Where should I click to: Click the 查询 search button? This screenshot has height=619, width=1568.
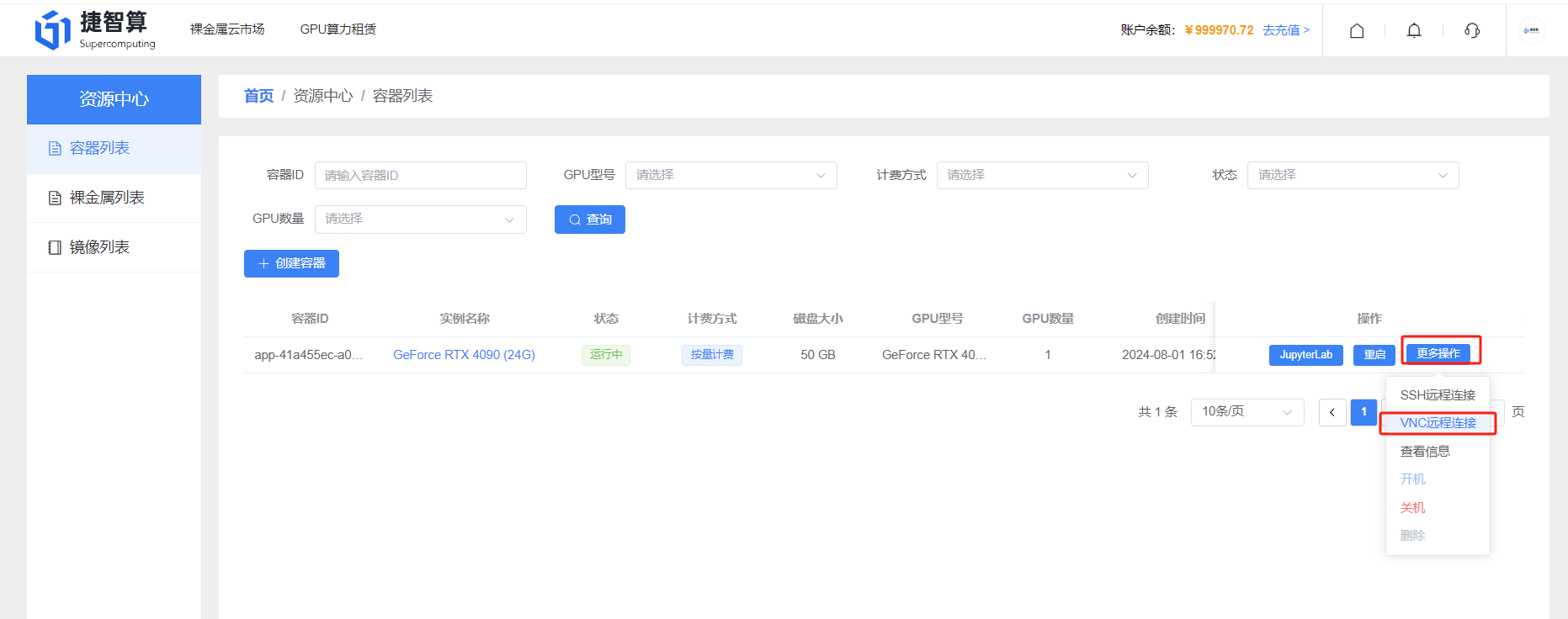[590, 220]
